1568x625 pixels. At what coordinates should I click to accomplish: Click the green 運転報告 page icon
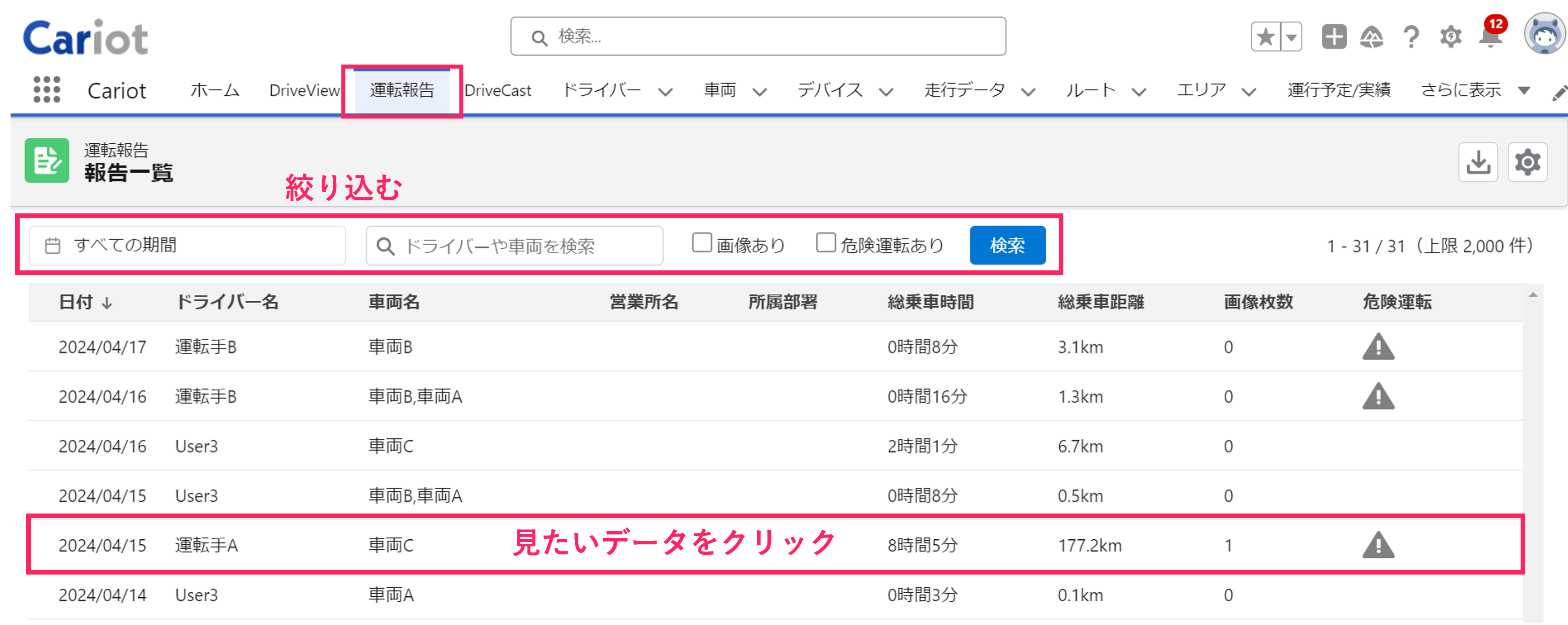(47, 161)
